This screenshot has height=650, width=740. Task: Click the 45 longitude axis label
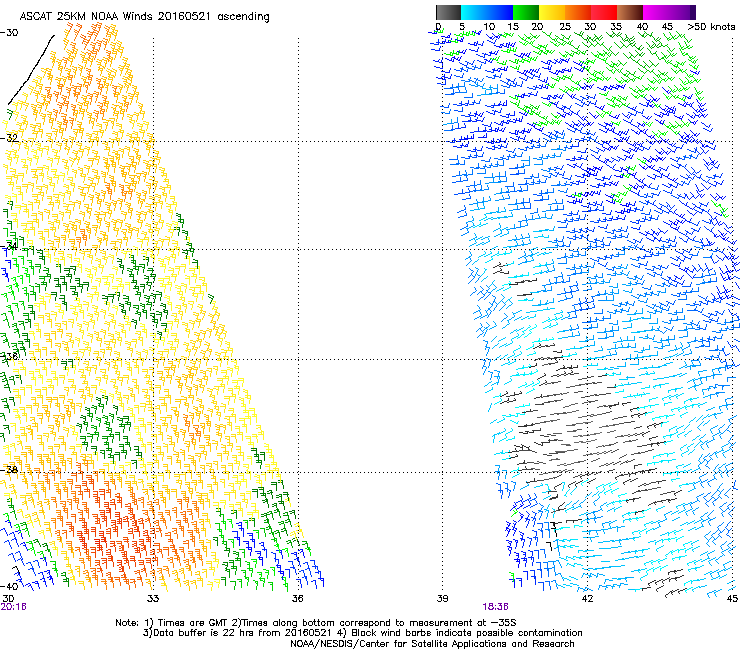732,599
